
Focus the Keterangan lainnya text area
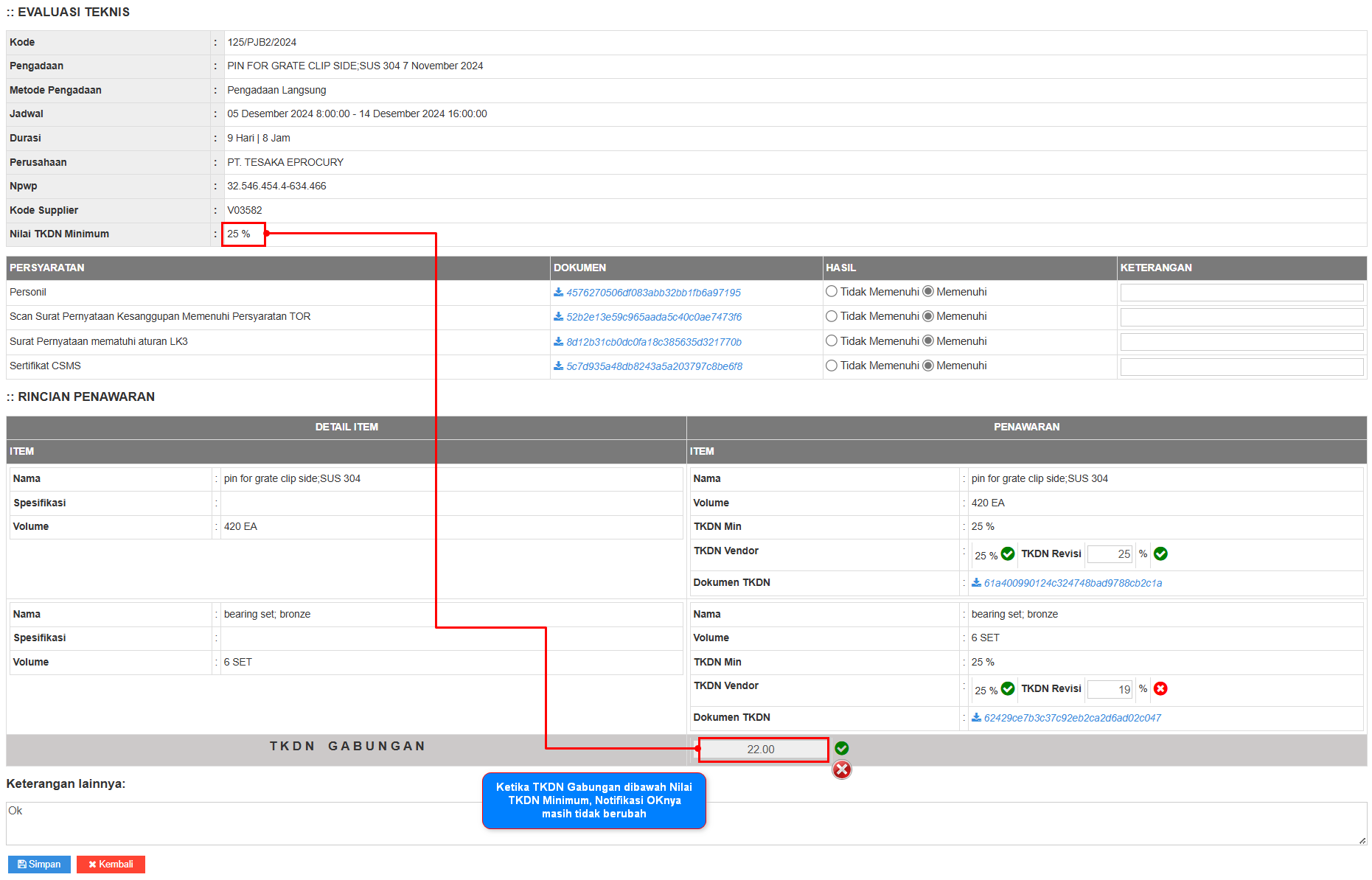tap(686, 823)
